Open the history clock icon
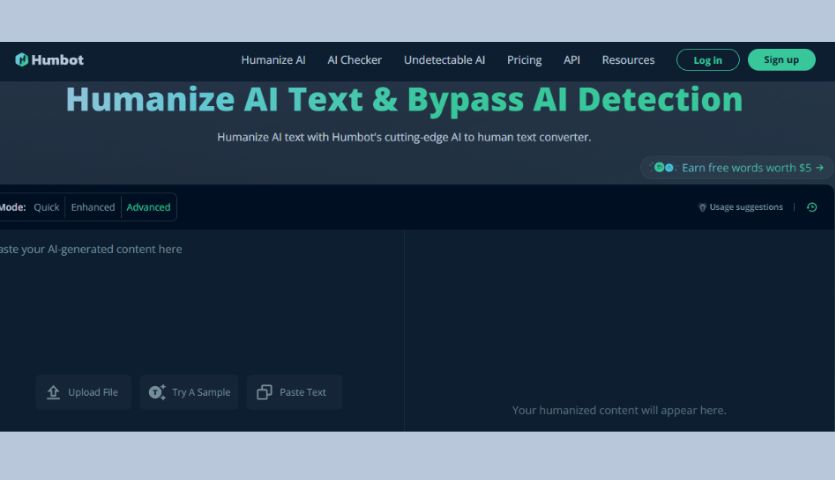 click(812, 207)
